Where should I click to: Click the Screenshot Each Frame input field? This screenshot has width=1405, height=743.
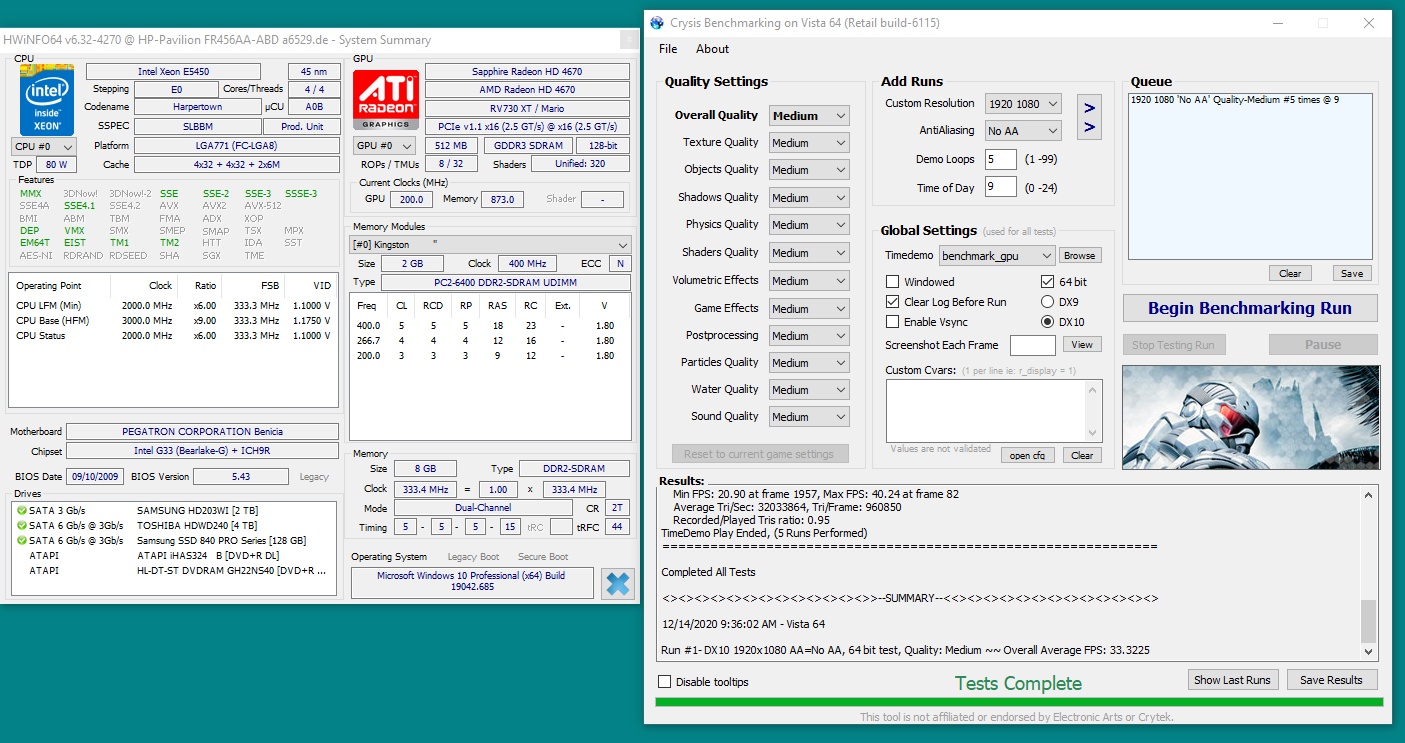tap(1032, 345)
